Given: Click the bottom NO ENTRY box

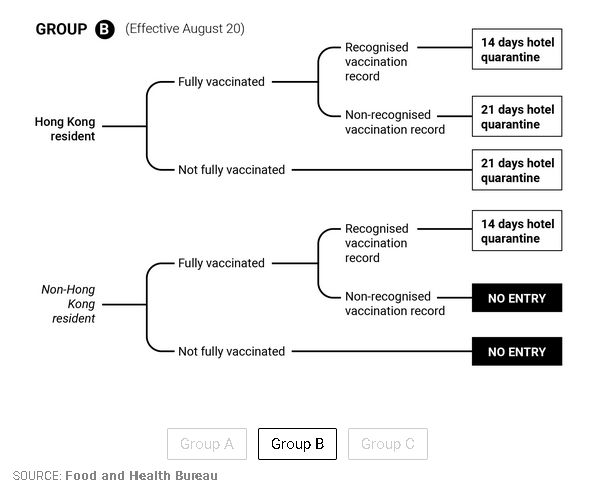Looking at the screenshot, I should click(517, 352).
